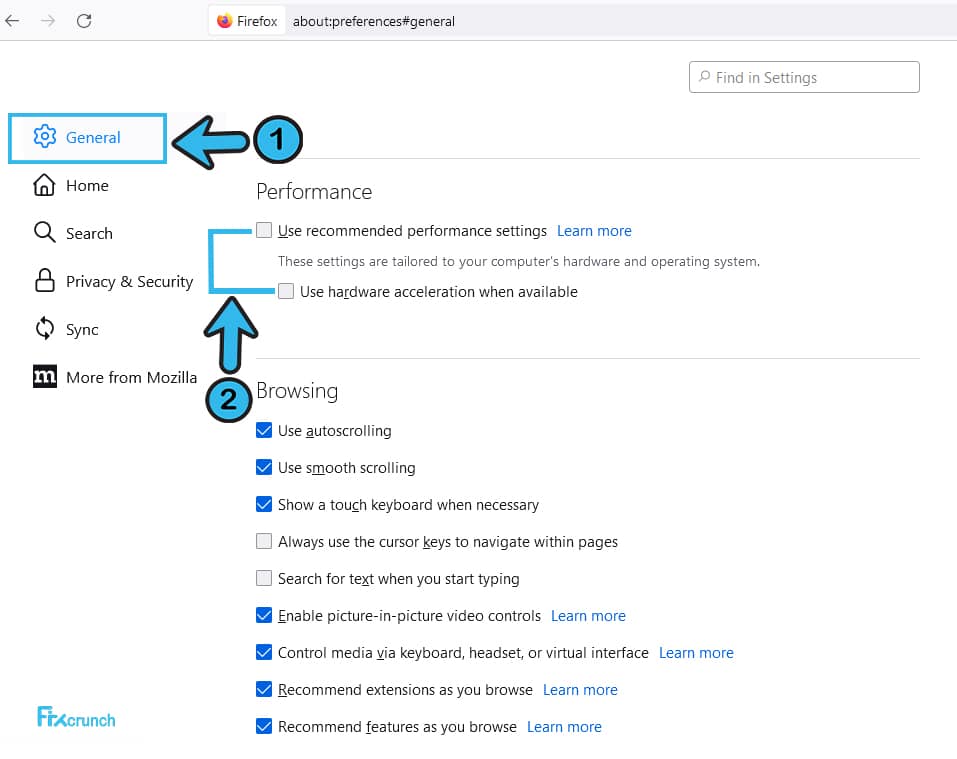This screenshot has width=957, height=759.
Task: Go back with the browser back arrow
Action: coord(12,21)
